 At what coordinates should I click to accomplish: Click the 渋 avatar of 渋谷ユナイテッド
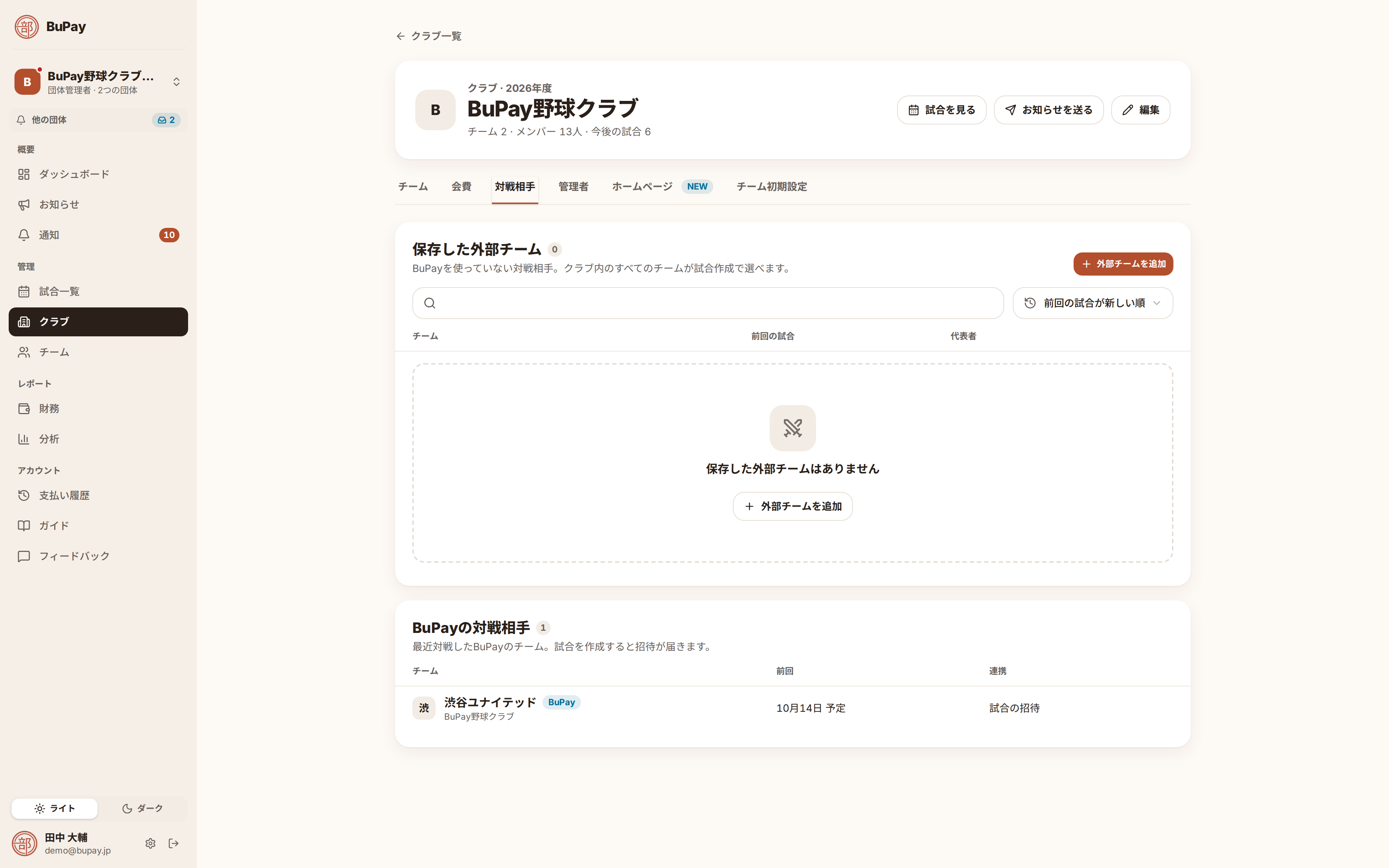(424, 708)
